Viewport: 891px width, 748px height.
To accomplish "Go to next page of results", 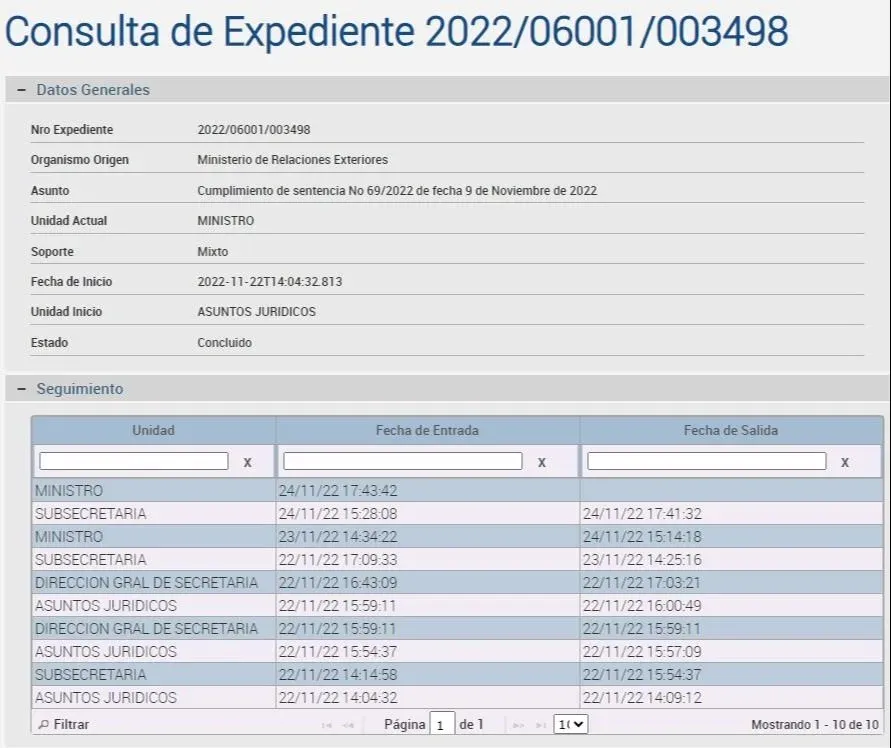I will (x=518, y=724).
